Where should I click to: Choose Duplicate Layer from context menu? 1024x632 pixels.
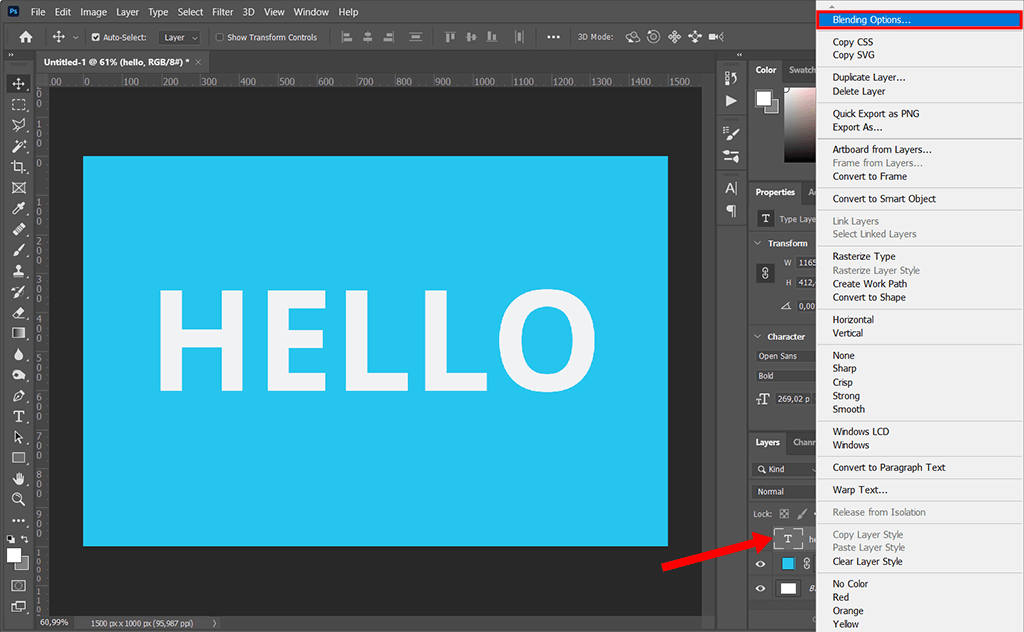tap(869, 77)
